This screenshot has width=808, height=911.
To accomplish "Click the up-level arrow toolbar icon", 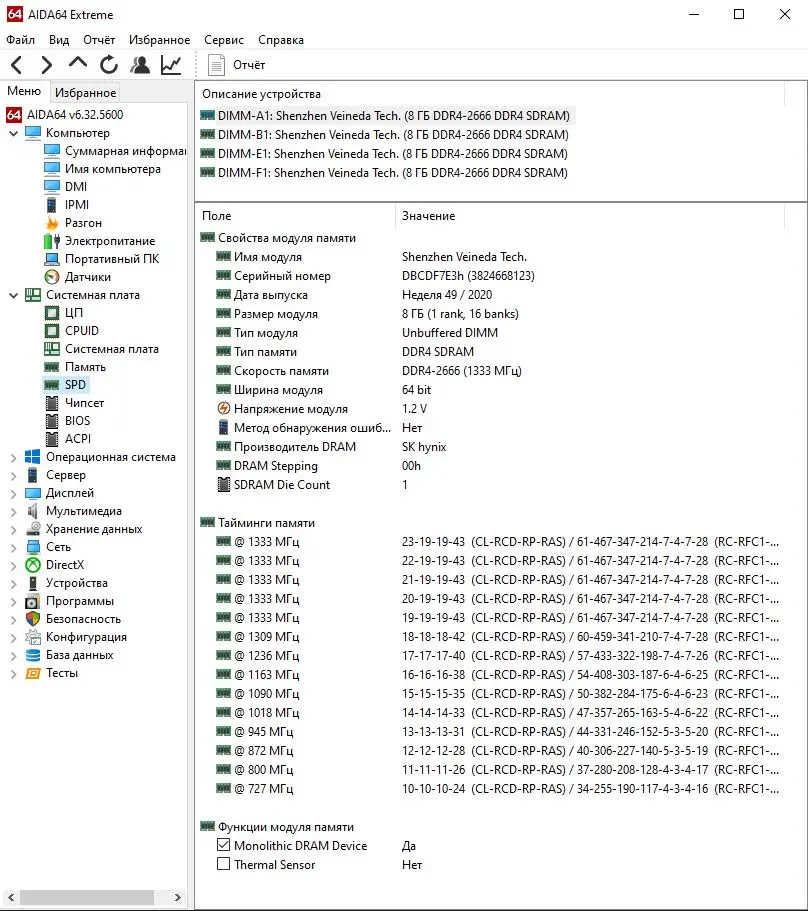I will 77,63.
